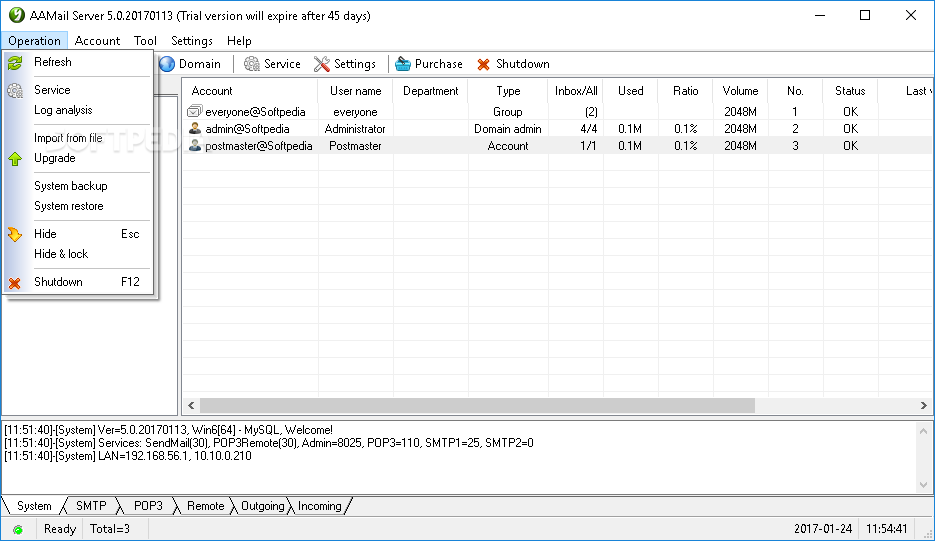Open the Operation menu
The image size is (935, 541).
35,41
